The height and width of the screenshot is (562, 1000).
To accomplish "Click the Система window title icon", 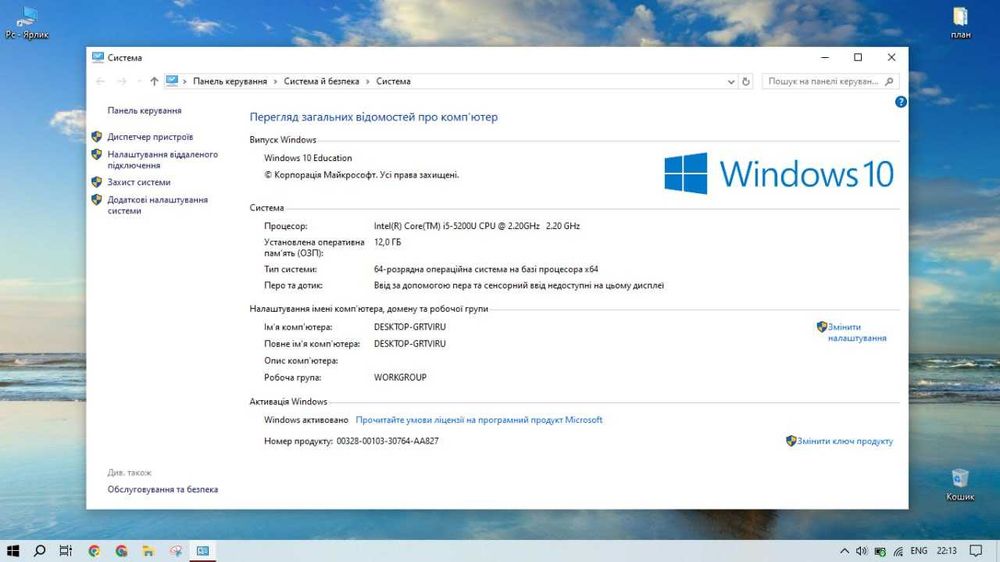I will pyautogui.click(x=98, y=57).
